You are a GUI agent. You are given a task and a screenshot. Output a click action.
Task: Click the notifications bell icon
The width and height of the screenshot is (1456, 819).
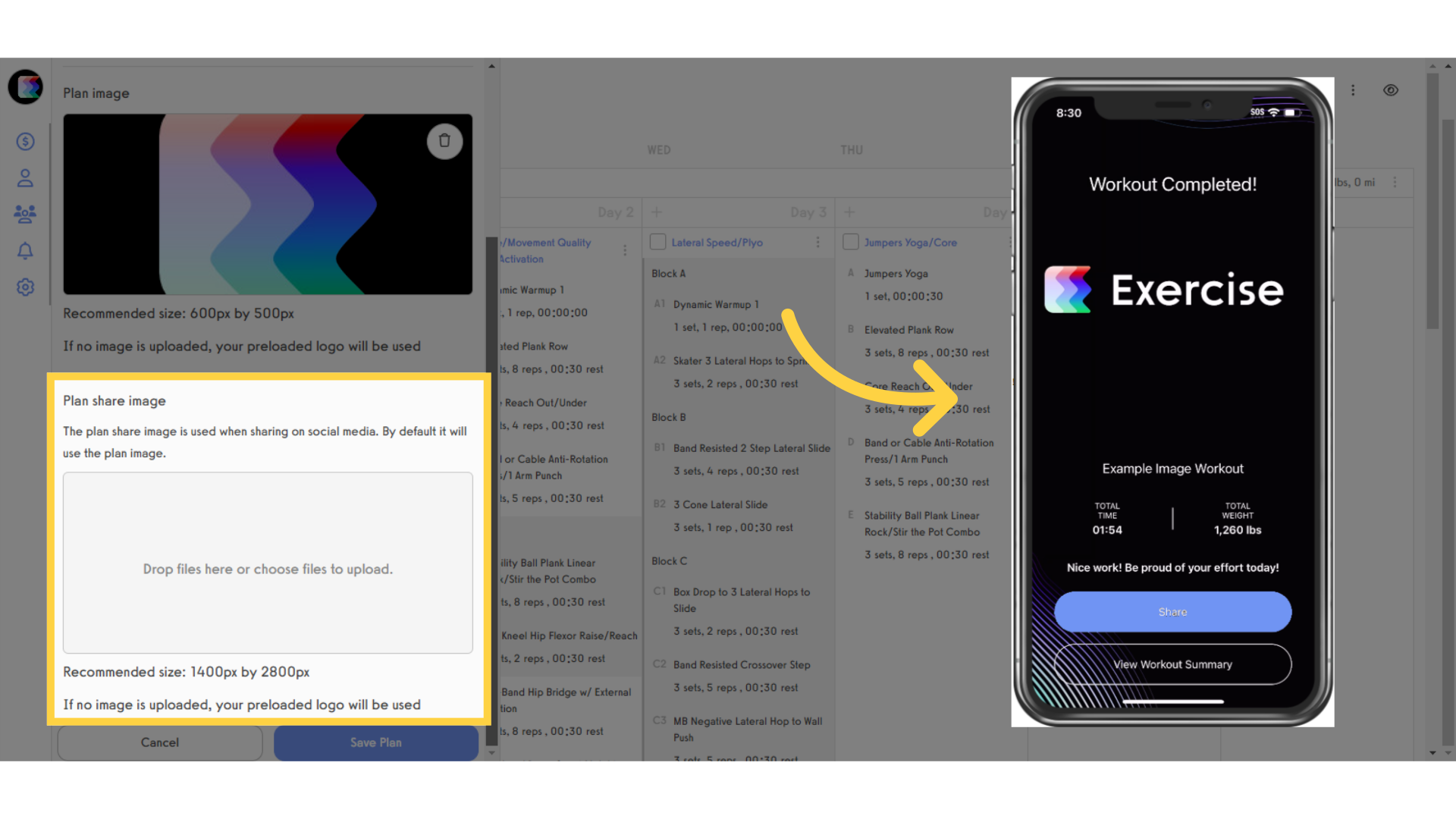point(26,250)
